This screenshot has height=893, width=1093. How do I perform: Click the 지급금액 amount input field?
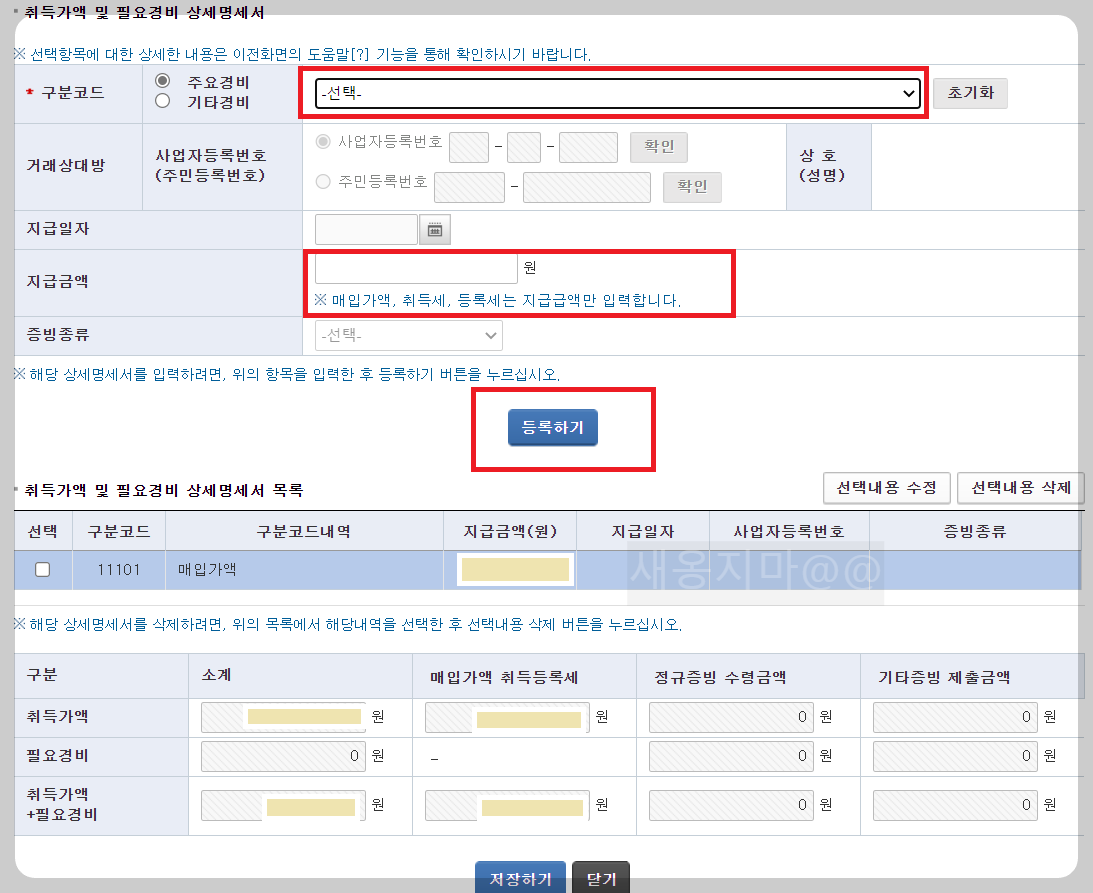[415, 267]
